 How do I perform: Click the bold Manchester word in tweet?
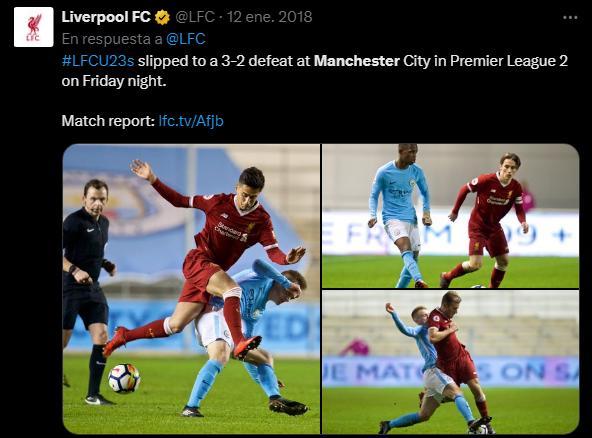pos(357,61)
